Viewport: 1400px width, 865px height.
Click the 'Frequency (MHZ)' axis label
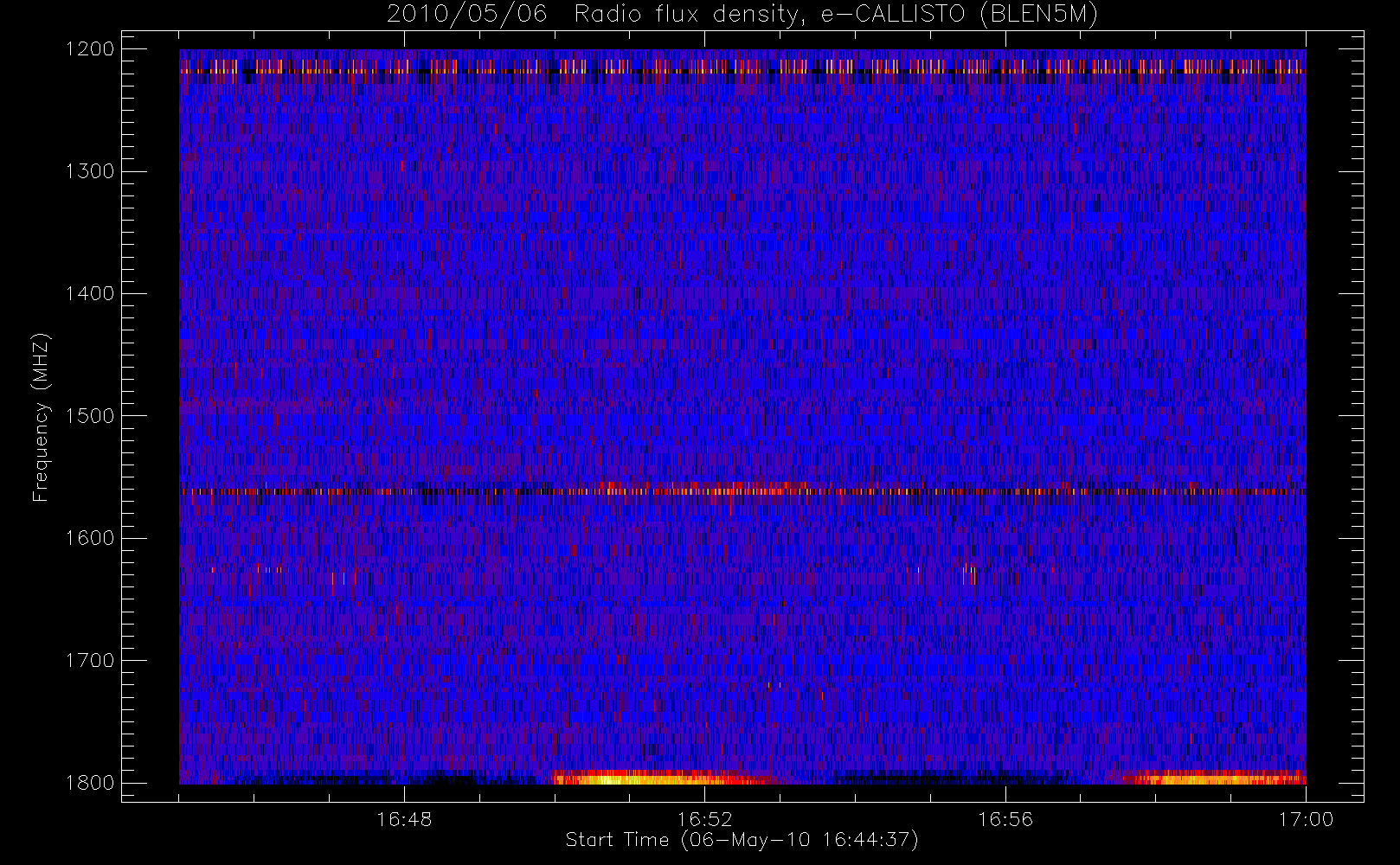click(x=41, y=417)
